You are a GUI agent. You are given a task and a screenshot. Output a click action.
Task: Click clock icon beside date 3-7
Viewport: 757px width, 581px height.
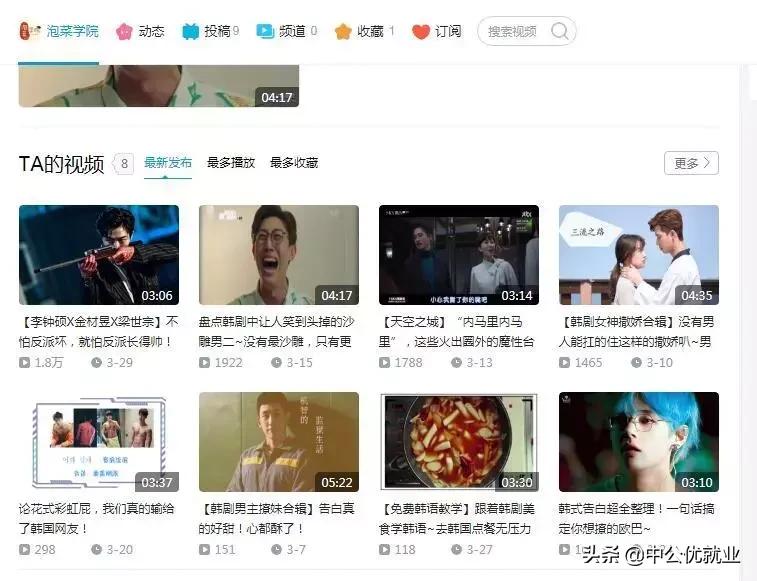pyautogui.click(x=277, y=549)
